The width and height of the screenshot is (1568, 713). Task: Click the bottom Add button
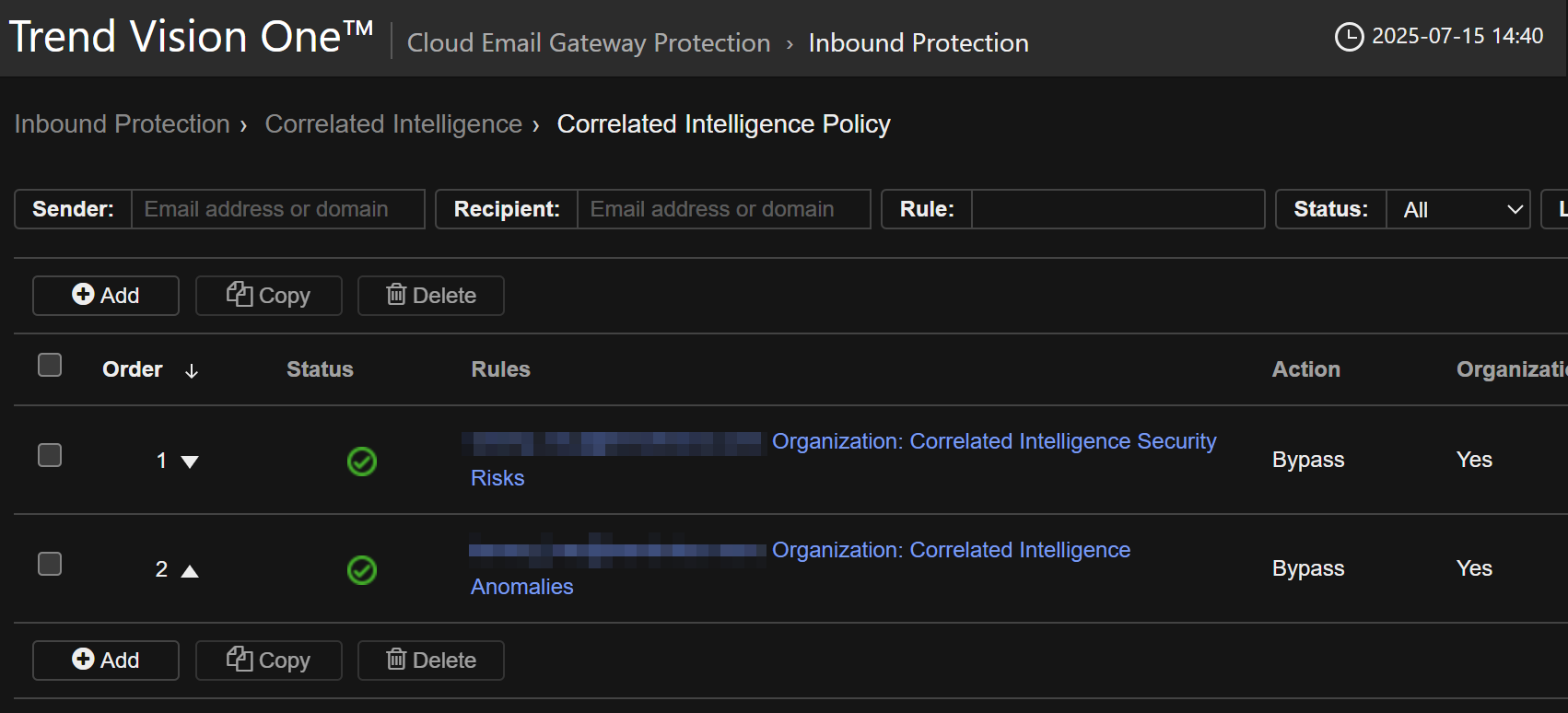pos(106,660)
